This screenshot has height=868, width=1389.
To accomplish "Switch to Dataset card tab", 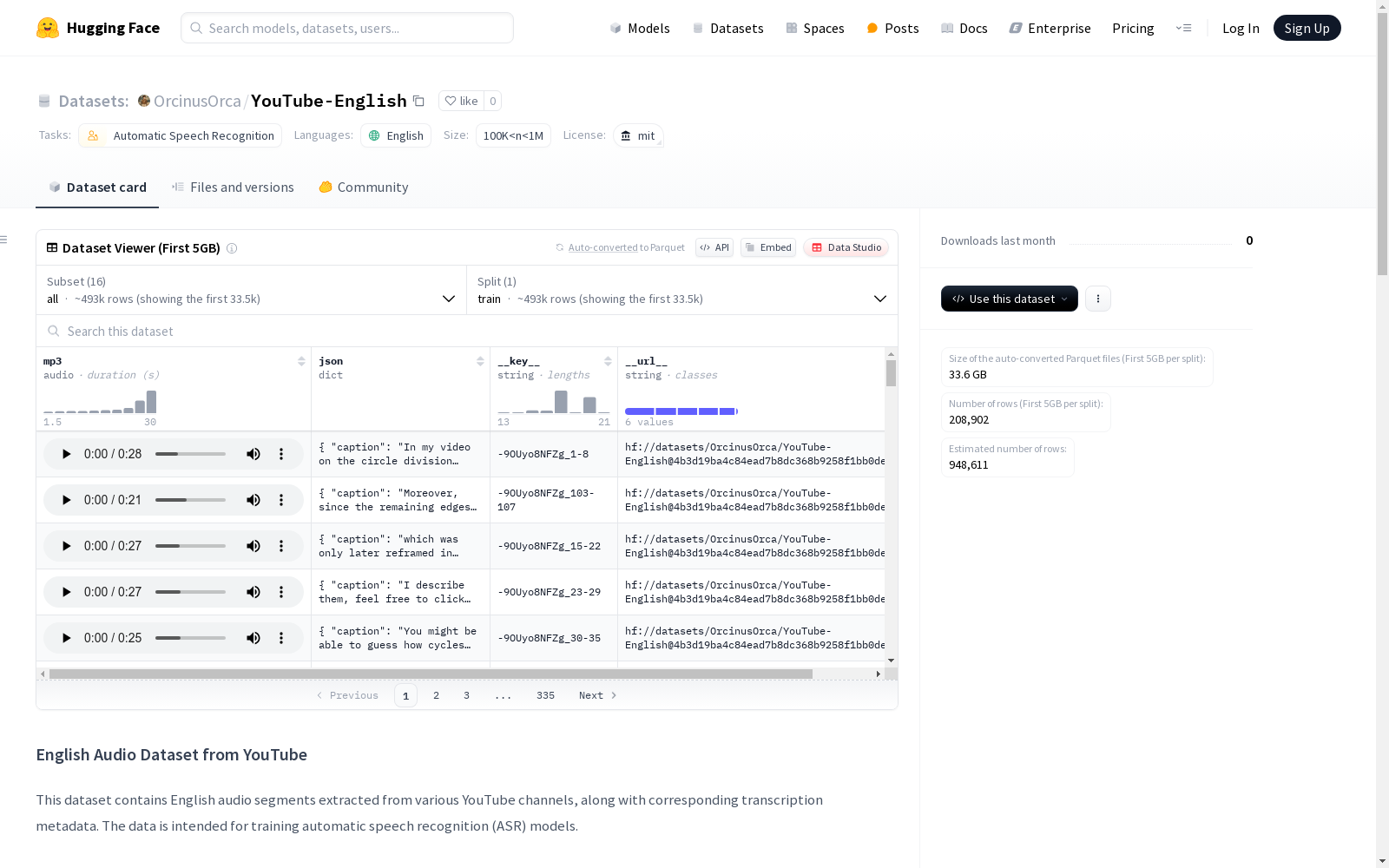I will pos(97,187).
